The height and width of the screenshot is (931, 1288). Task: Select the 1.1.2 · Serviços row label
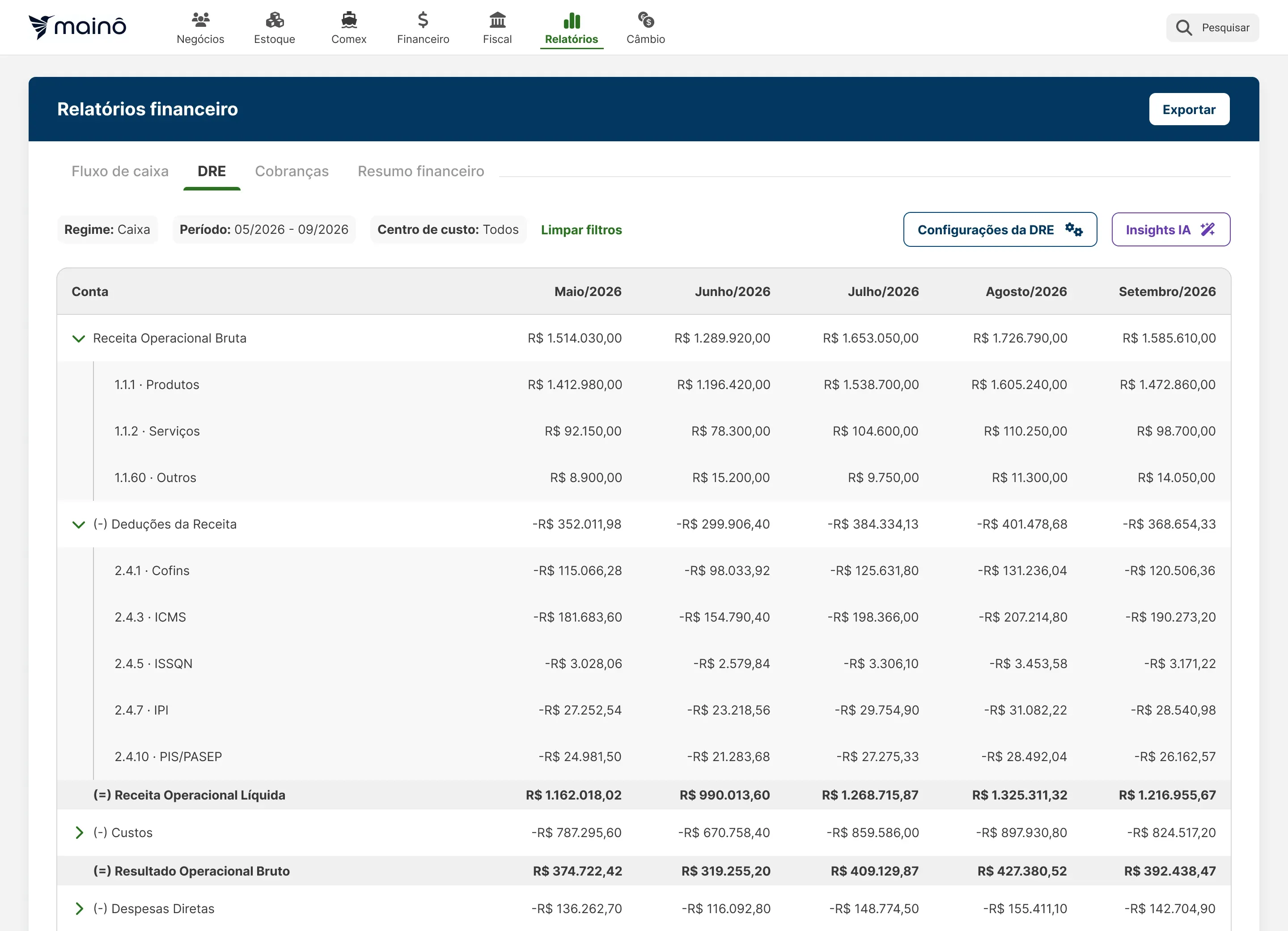coord(157,432)
